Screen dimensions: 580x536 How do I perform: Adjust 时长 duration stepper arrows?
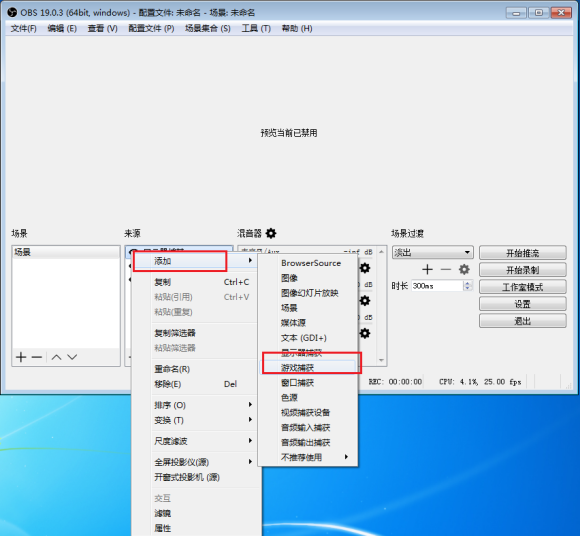[468, 286]
